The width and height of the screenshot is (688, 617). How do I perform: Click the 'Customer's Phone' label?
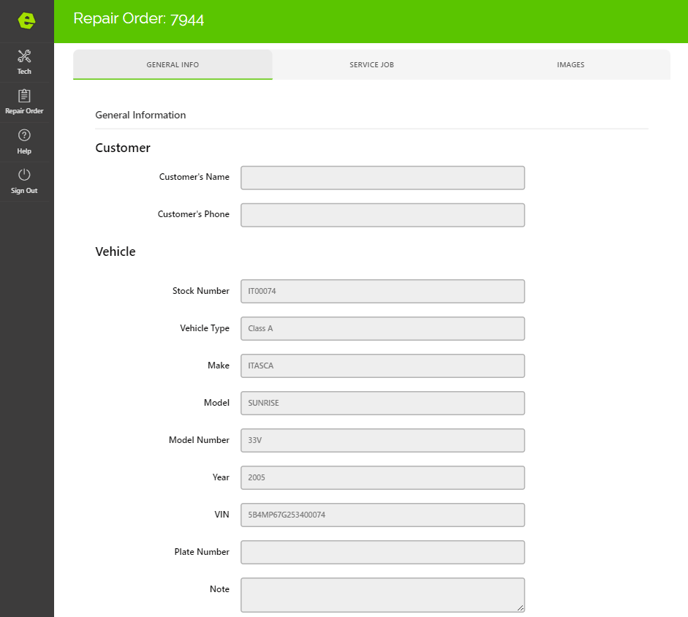click(194, 214)
